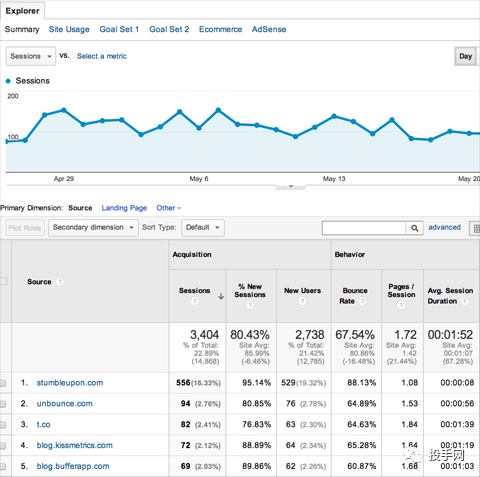This screenshot has width=480, height=477.
Task: Switch to the AdSense tab
Action: pos(269,29)
